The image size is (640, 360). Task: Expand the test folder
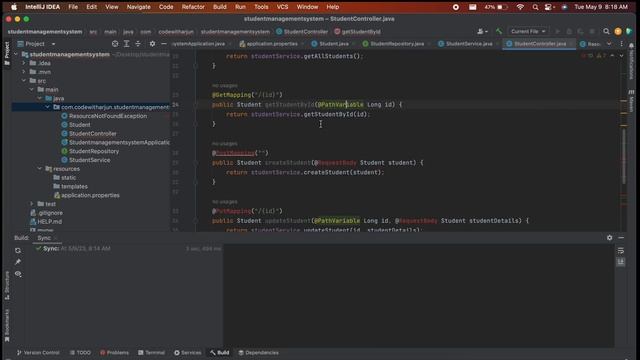[x=31, y=204]
